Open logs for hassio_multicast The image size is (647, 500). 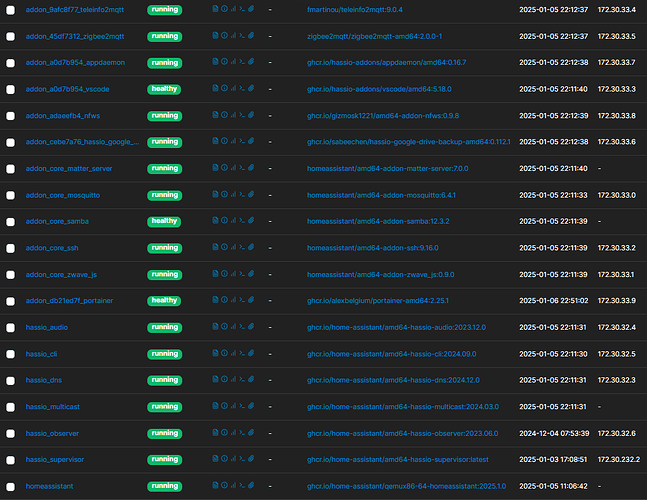215,406
